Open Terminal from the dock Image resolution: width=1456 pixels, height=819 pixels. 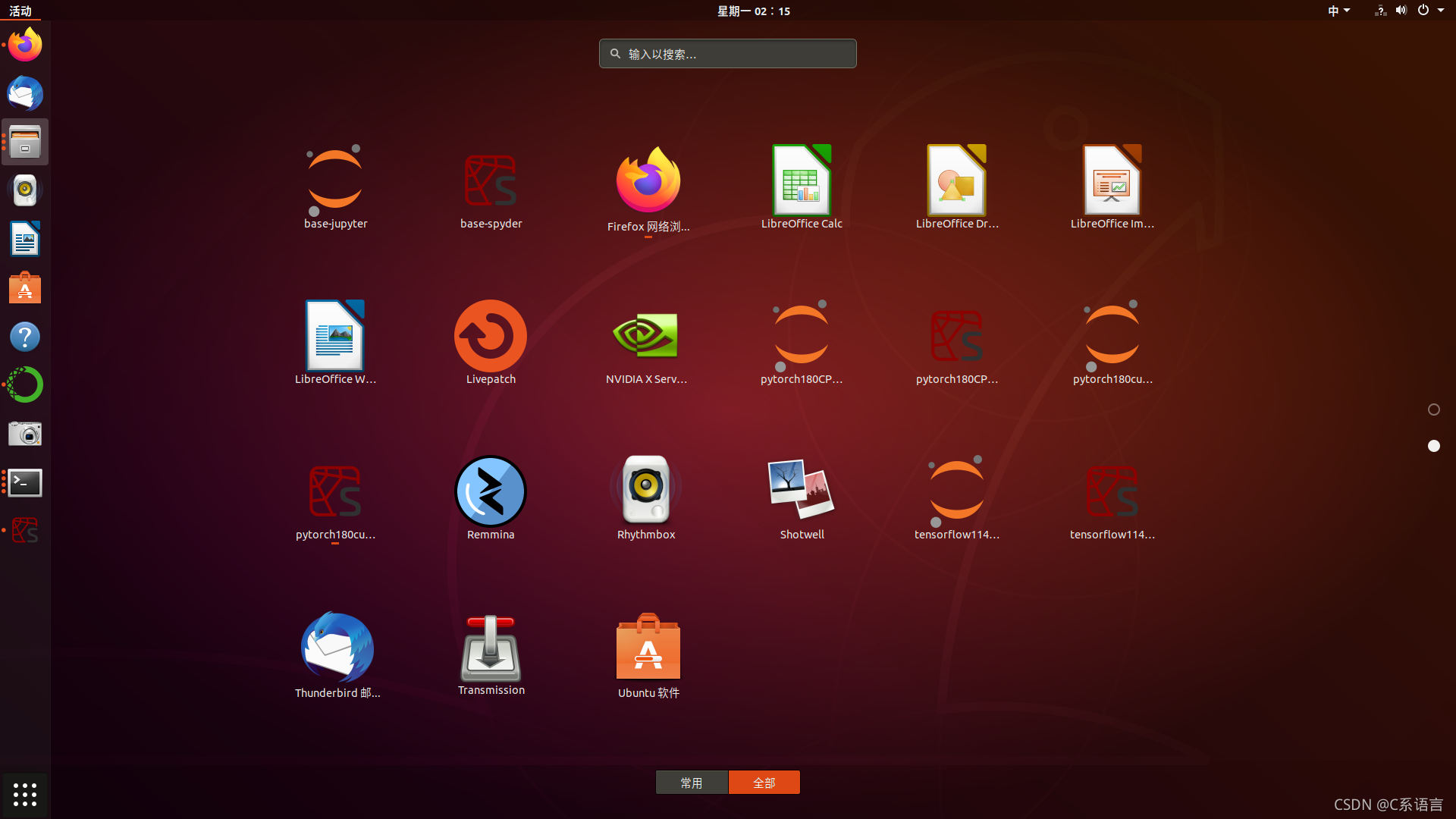pos(25,482)
